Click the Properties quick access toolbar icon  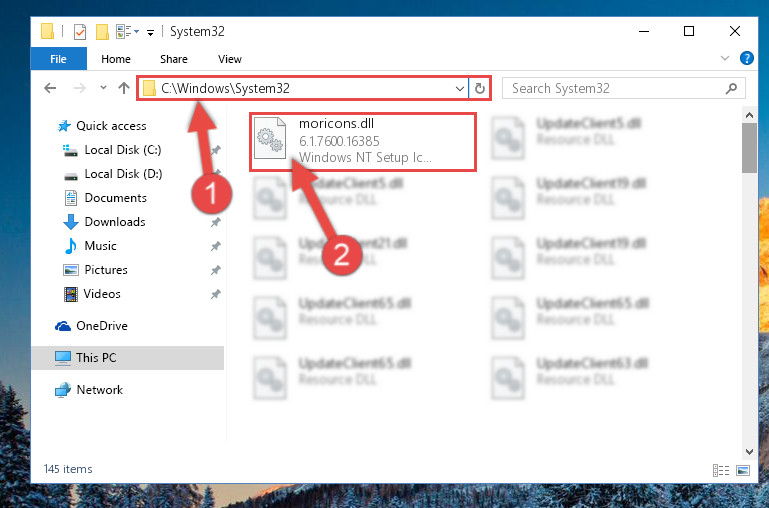[x=79, y=32]
